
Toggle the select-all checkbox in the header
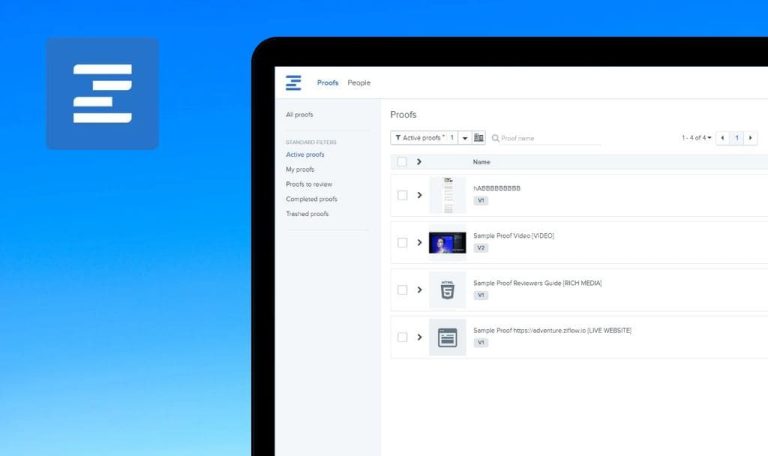(402, 162)
